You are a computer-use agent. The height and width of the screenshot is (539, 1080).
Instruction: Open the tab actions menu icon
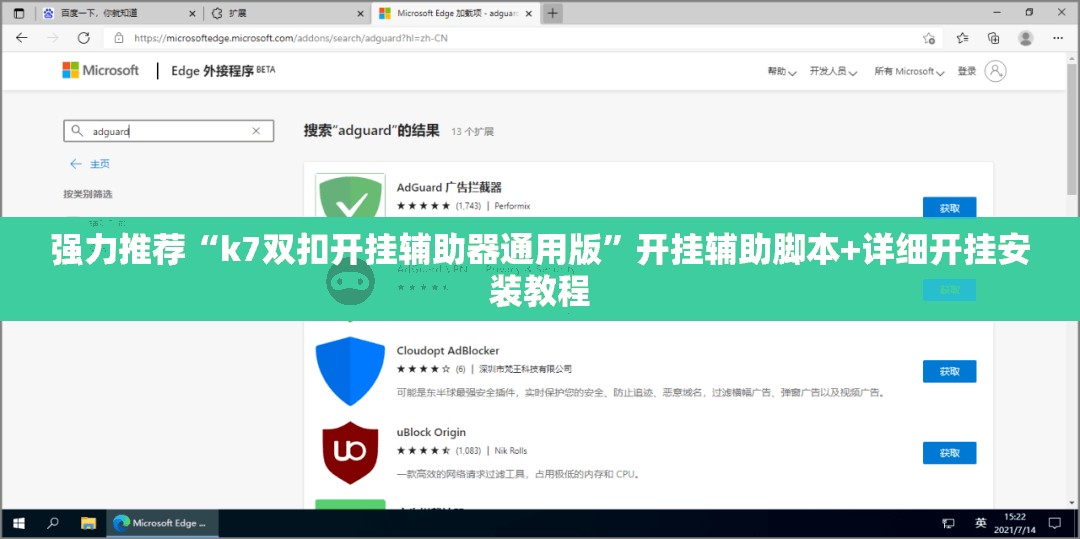pyautogui.click(x=19, y=13)
